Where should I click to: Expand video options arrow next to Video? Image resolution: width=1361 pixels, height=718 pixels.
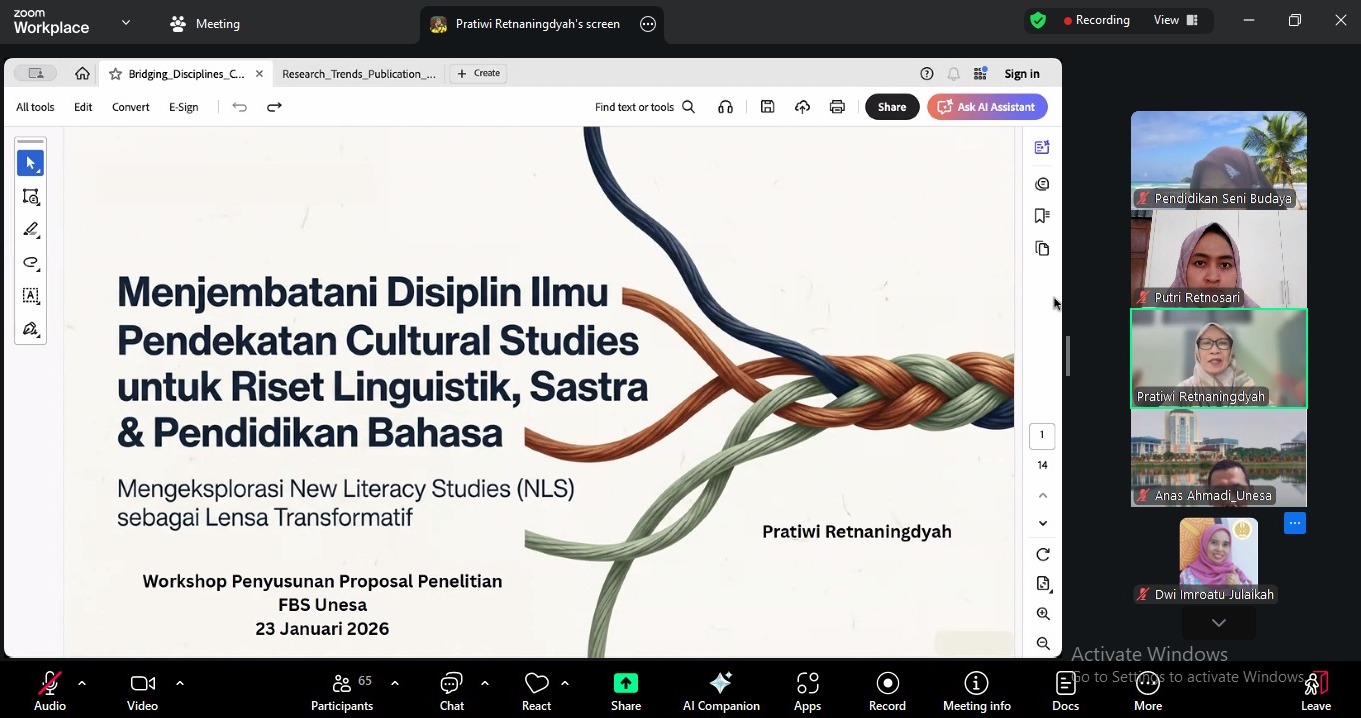tap(180, 683)
